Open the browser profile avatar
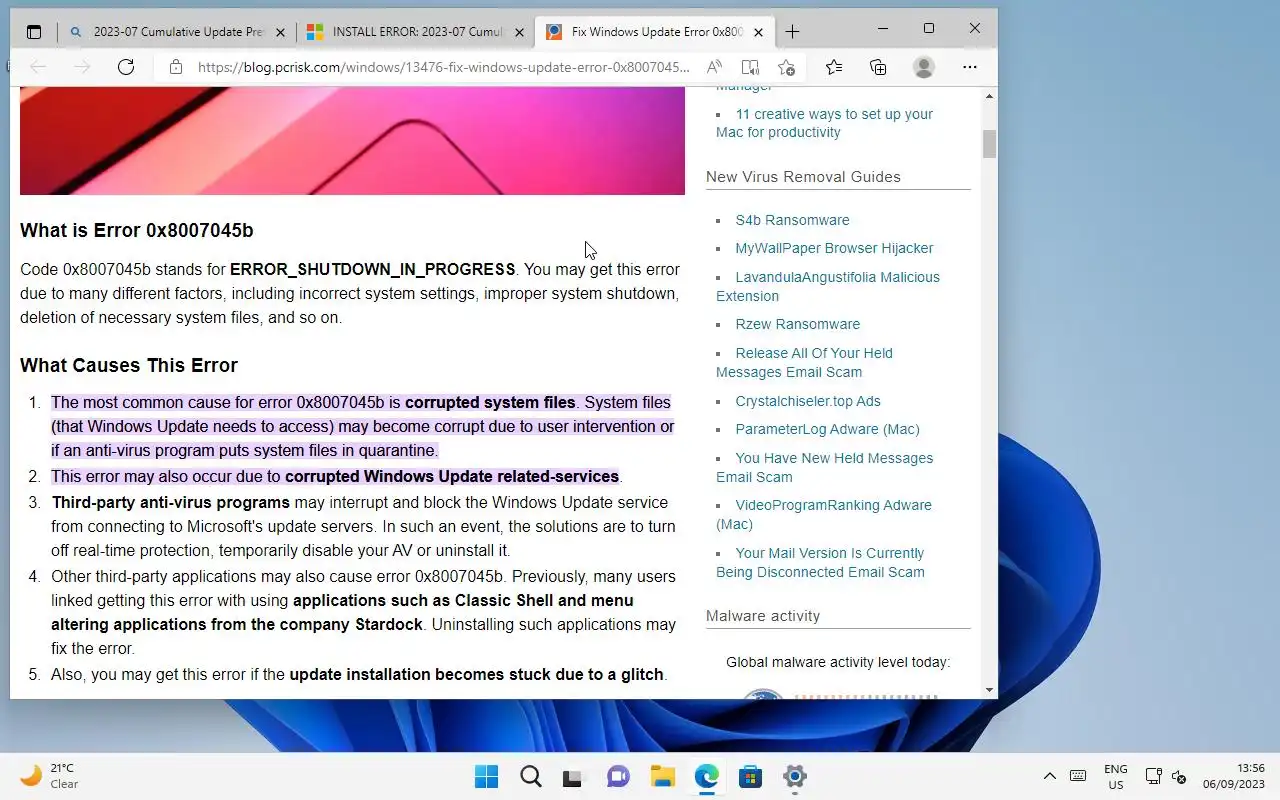 coord(924,67)
